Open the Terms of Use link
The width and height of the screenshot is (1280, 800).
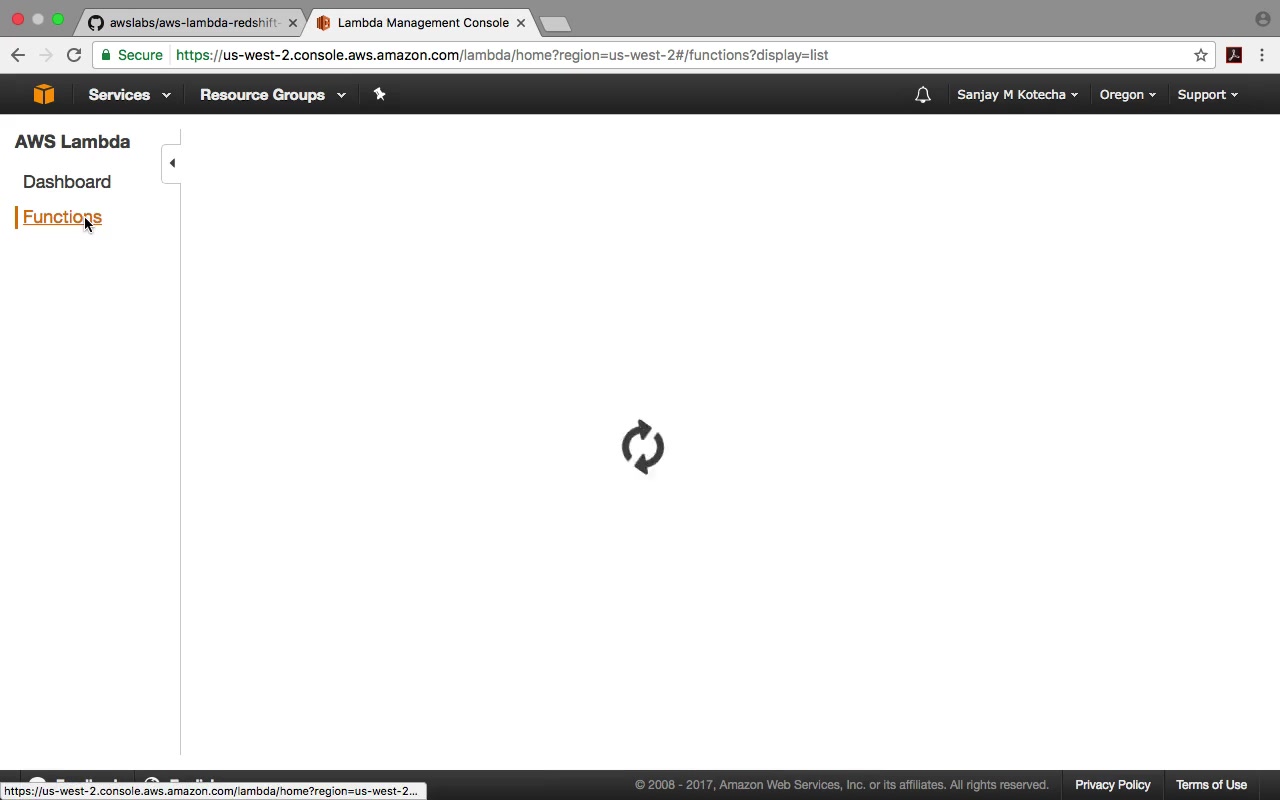tap(1211, 785)
